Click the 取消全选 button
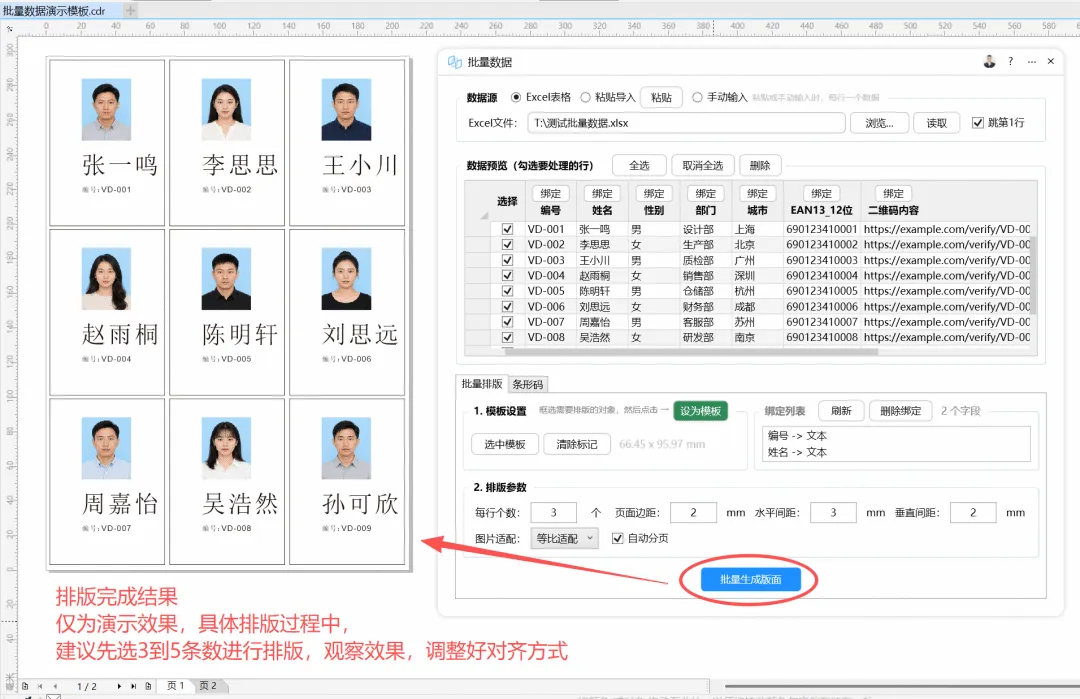 point(703,165)
